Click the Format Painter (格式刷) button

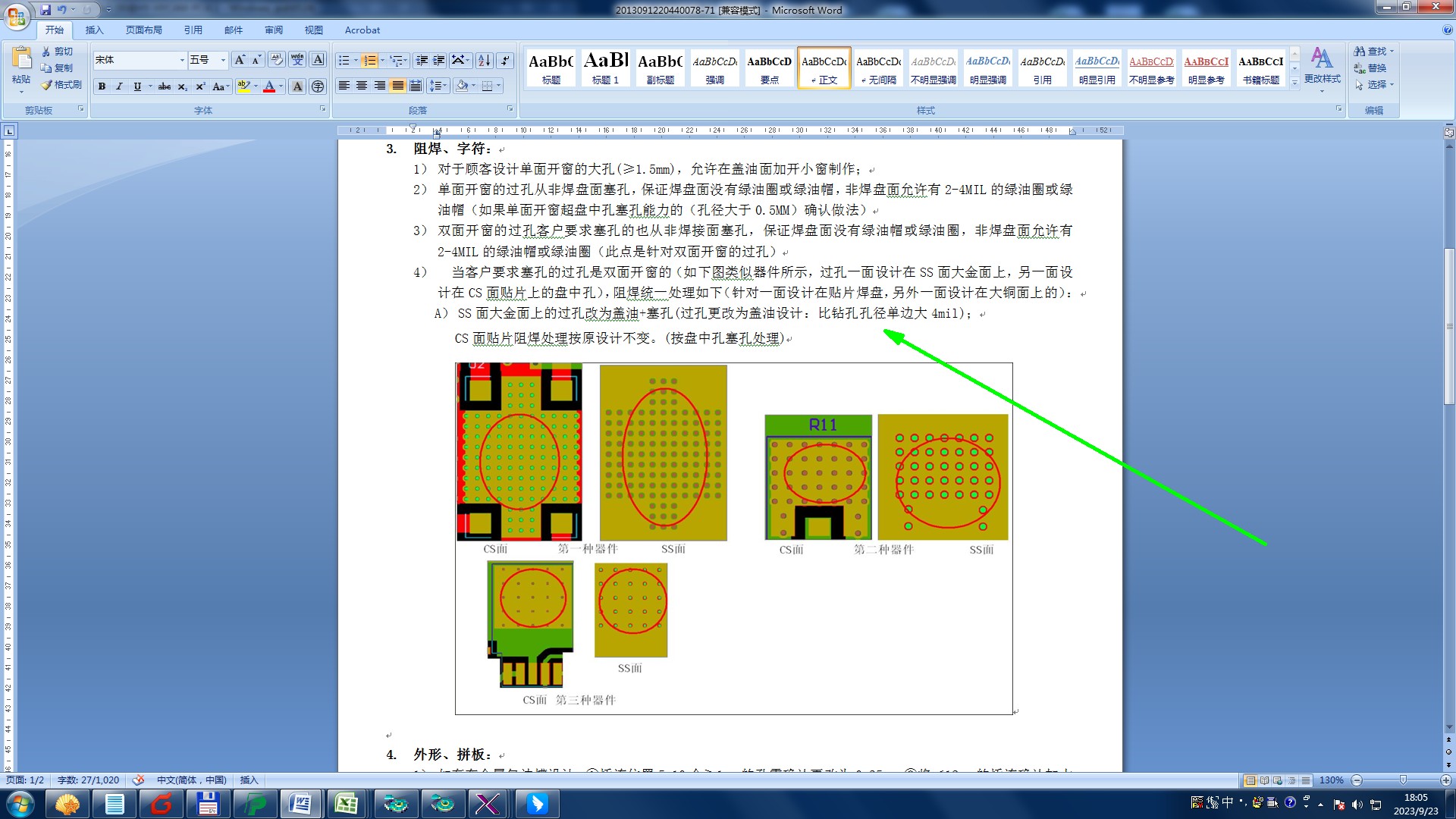[x=62, y=85]
